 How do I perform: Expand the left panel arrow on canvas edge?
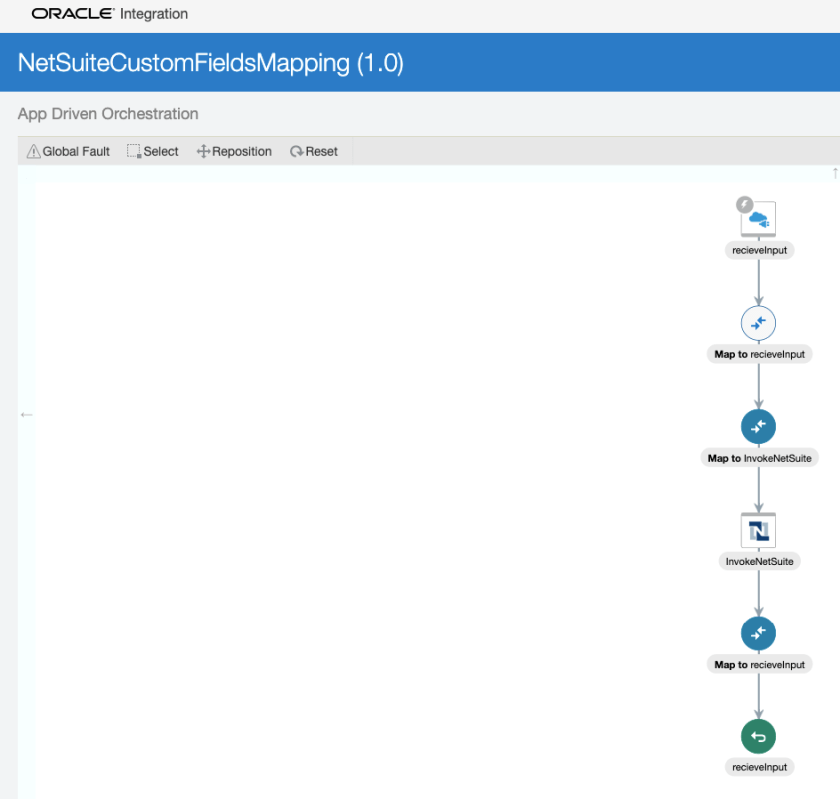pos(27,414)
